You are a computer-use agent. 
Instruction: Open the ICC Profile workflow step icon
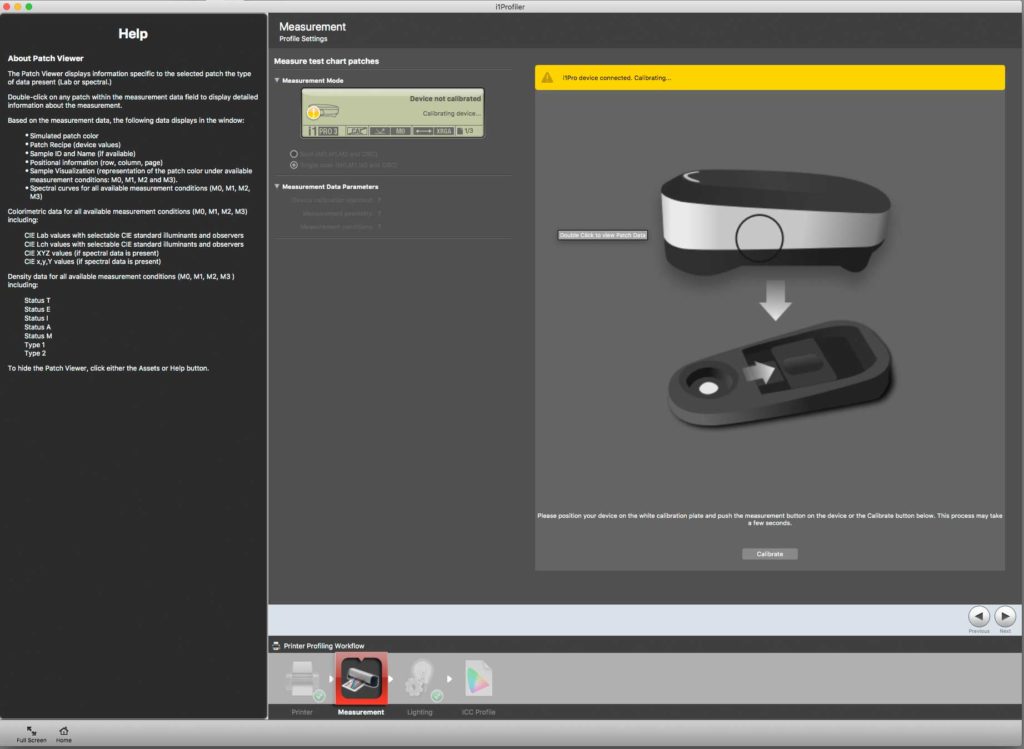click(479, 679)
